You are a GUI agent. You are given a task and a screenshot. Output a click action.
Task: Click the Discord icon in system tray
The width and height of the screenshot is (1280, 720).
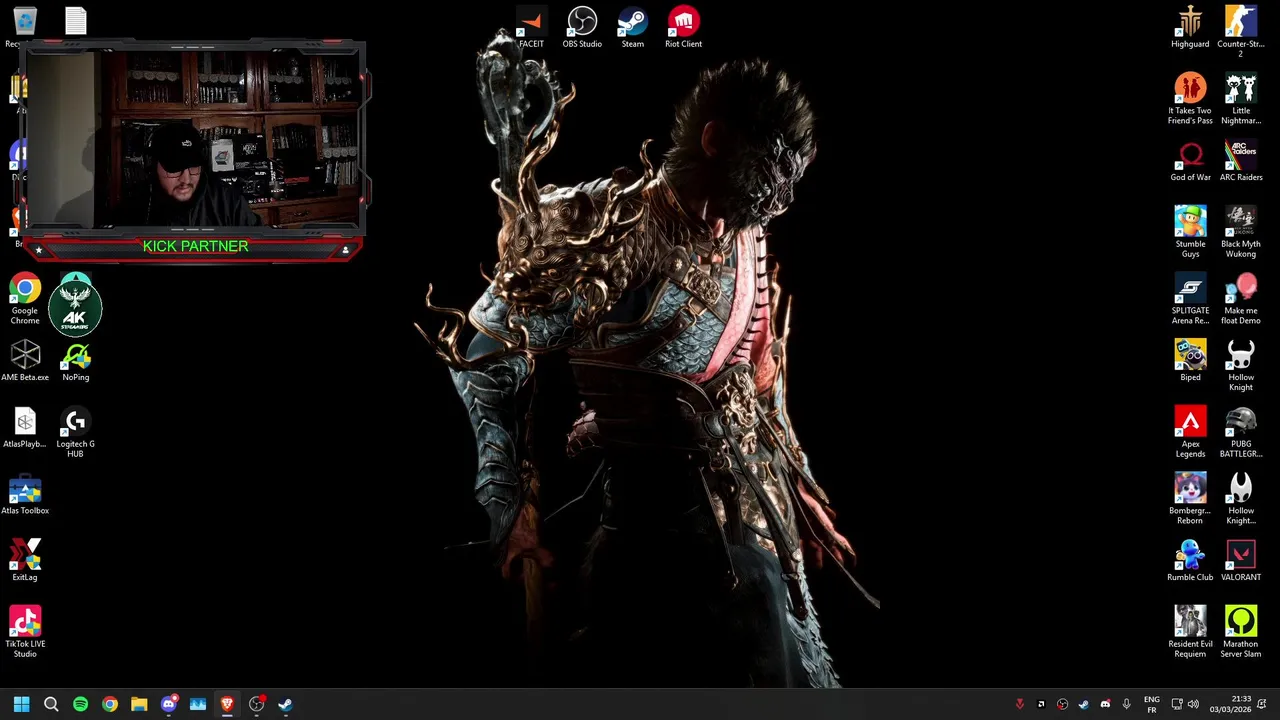(x=1105, y=704)
